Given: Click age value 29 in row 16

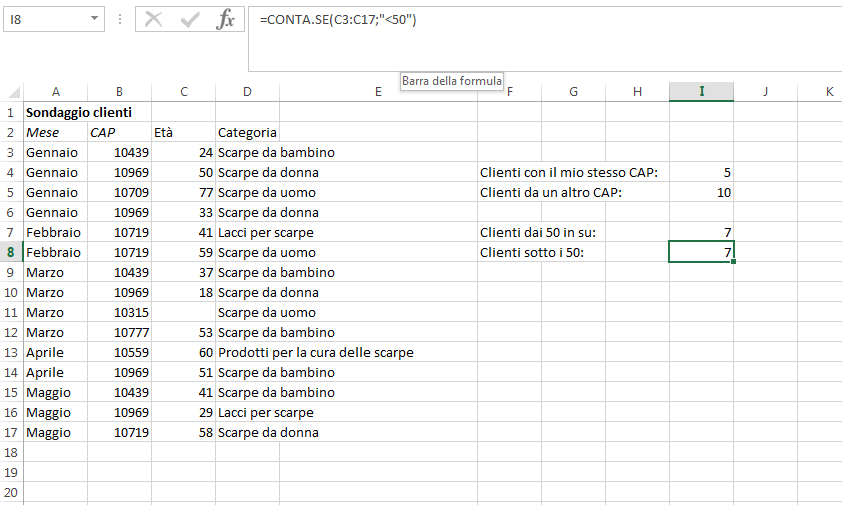Looking at the screenshot, I should 184,413.
